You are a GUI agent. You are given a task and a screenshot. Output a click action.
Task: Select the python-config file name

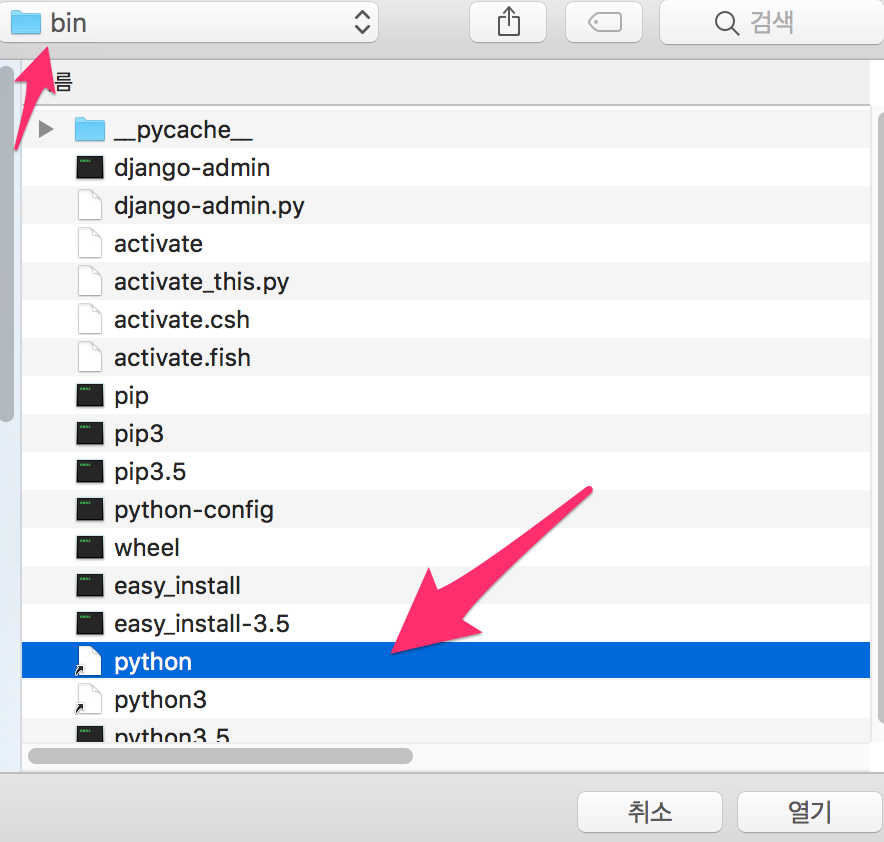194,510
